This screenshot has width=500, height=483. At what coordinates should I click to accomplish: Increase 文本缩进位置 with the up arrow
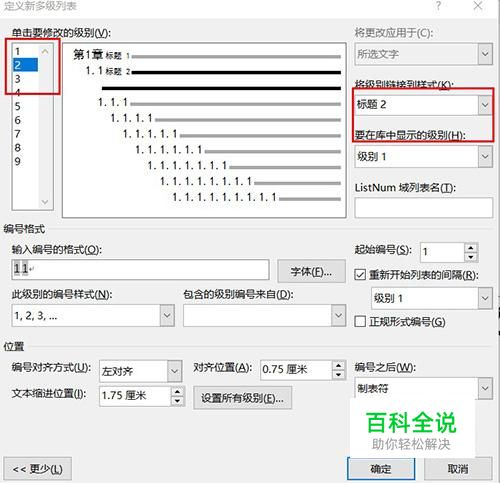click(177, 392)
